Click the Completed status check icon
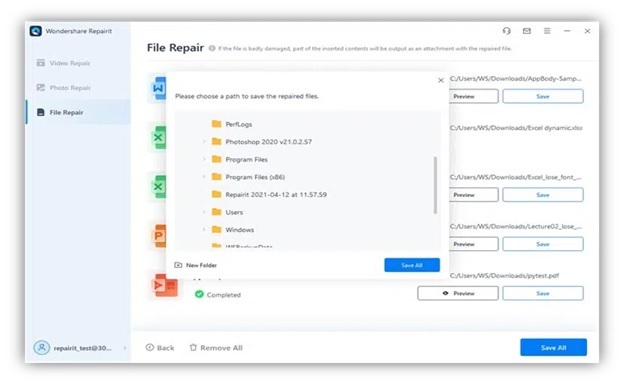Screen dimensions: 624x384 pos(199,294)
